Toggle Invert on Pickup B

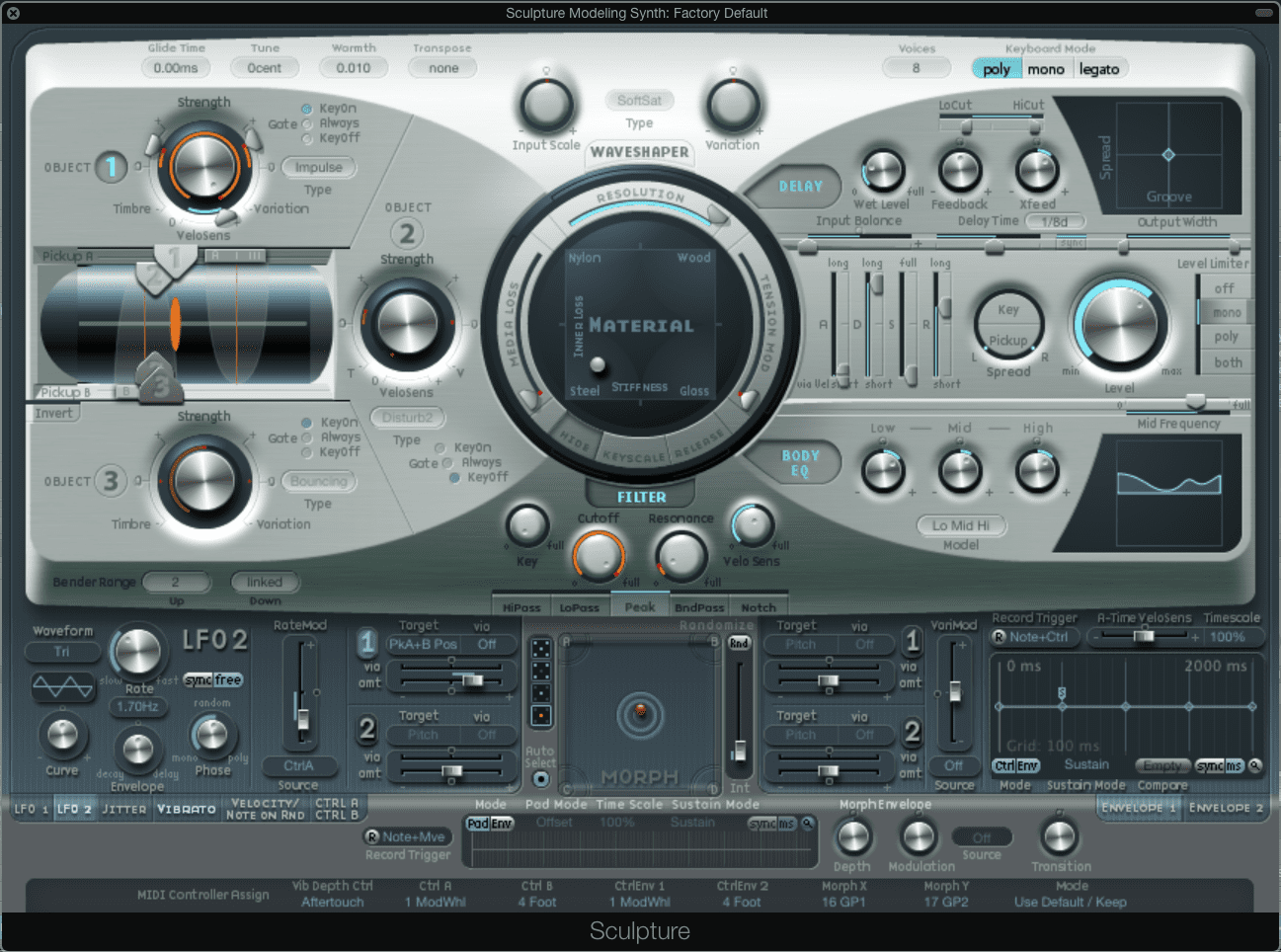pyautogui.click(x=54, y=412)
